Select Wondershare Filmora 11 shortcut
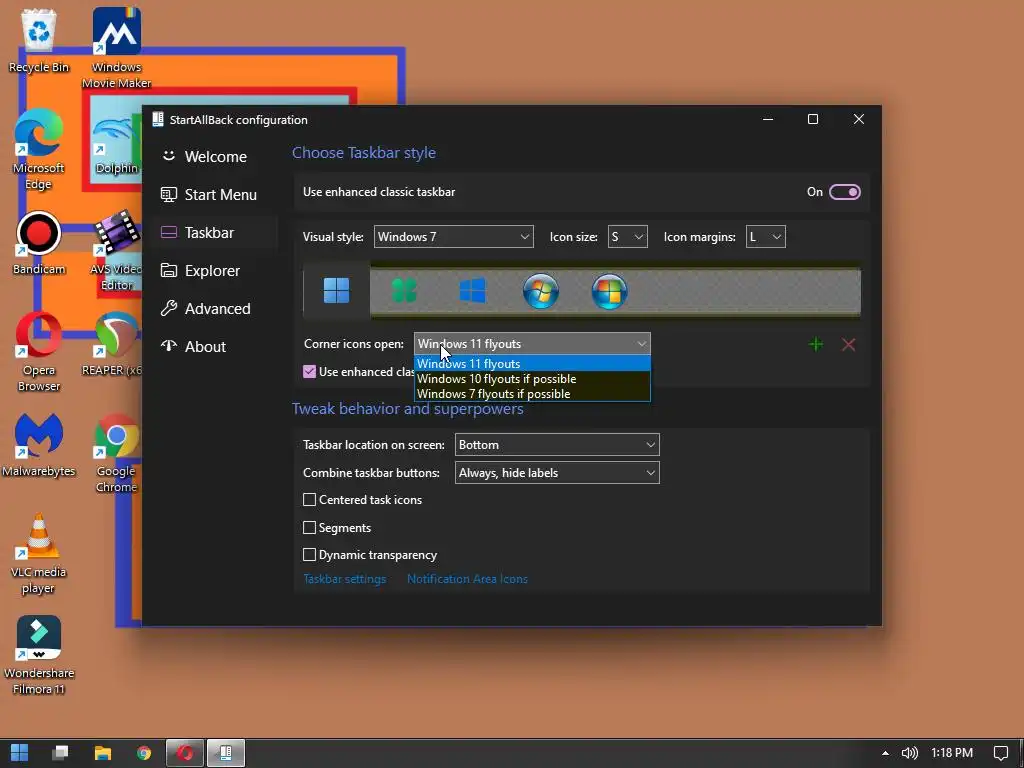Screen dimensions: 1024x768 click(39, 655)
